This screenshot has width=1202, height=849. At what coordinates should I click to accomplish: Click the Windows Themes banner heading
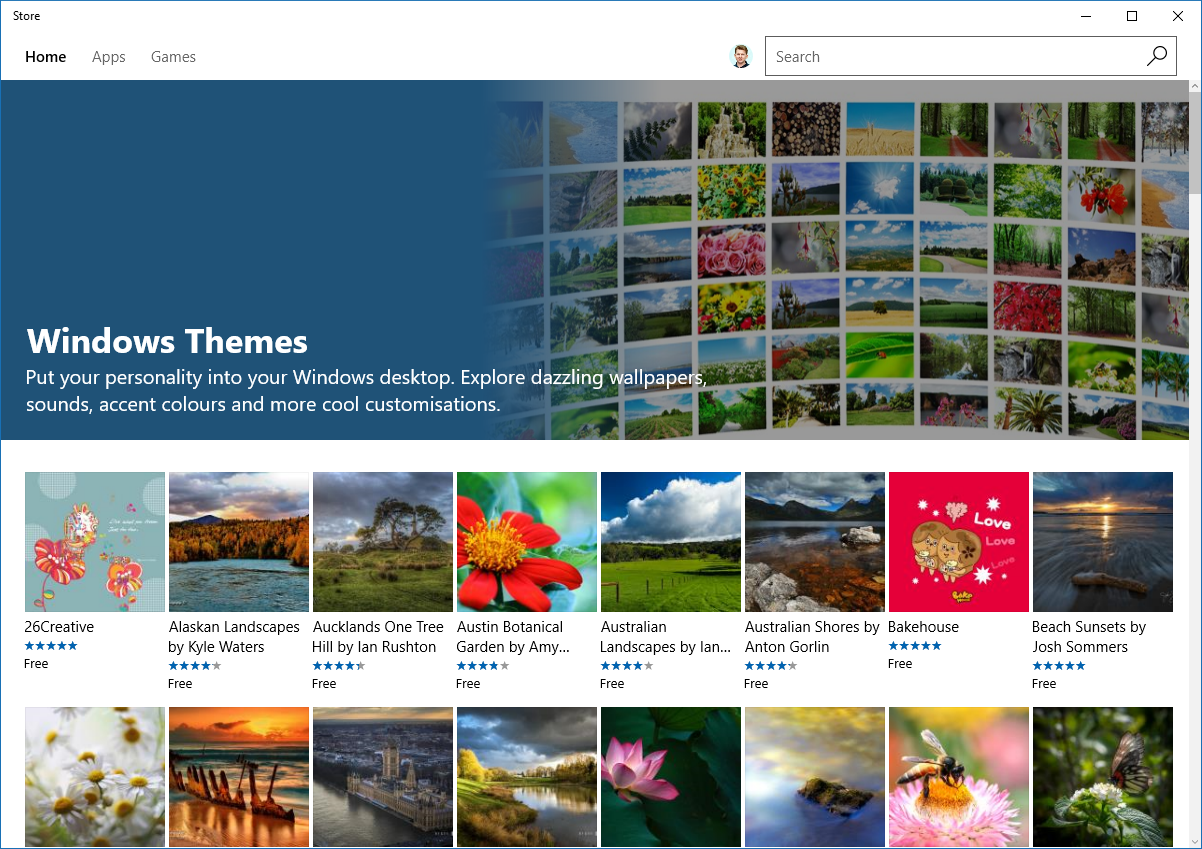click(x=167, y=342)
